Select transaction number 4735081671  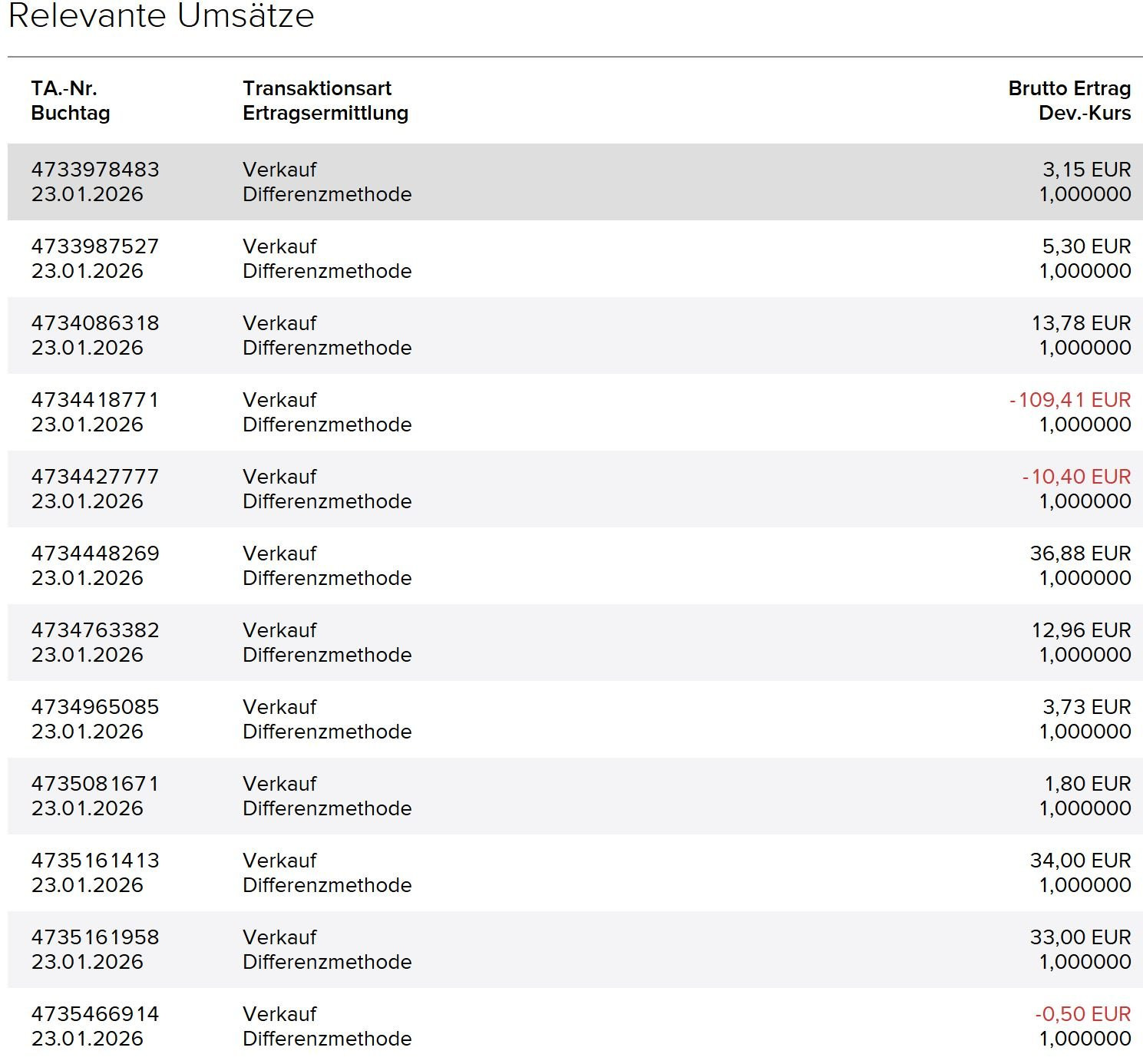coord(95,784)
